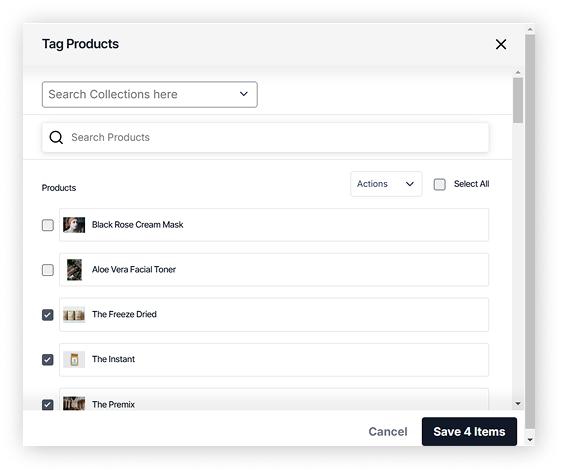Image resolution: width=562 pixels, height=473 pixels.
Task: Click the inner scrollbar up arrow
Action: pyautogui.click(x=518, y=73)
